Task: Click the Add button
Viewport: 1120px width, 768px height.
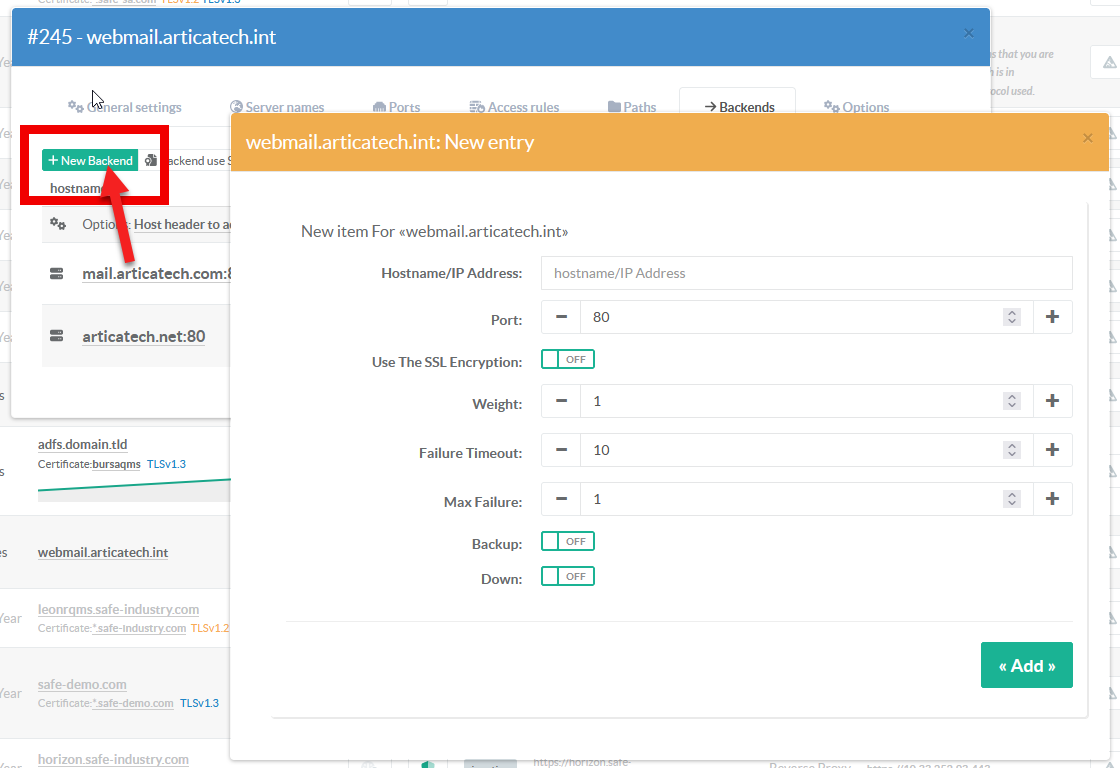Action: tap(1026, 665)
